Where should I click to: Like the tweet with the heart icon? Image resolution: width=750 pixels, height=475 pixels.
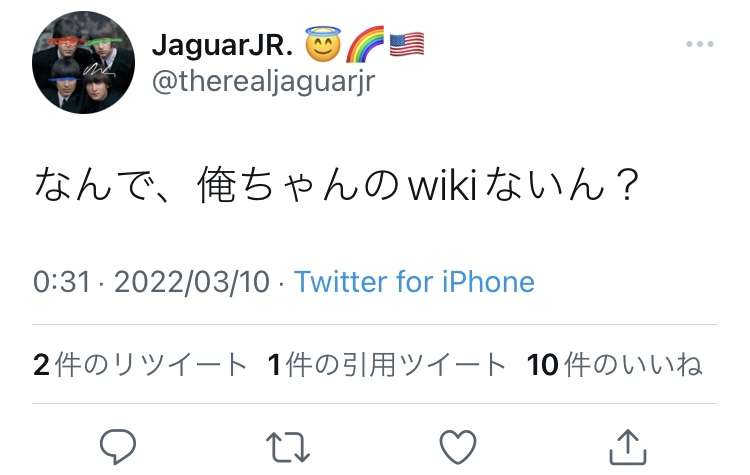458,447
